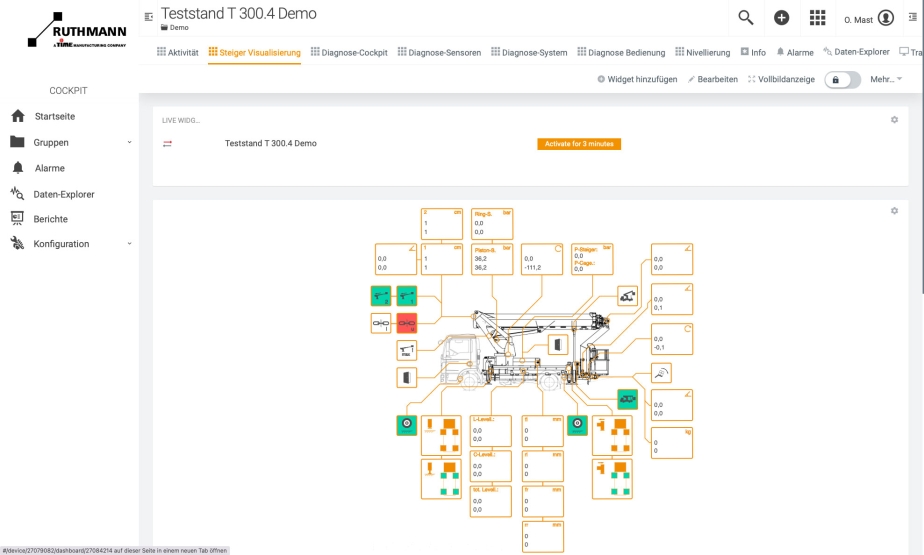Open Daten-Explorer in the sidebar
The height and width of the screenshot is (555, 924).
(x=64, y=194)
